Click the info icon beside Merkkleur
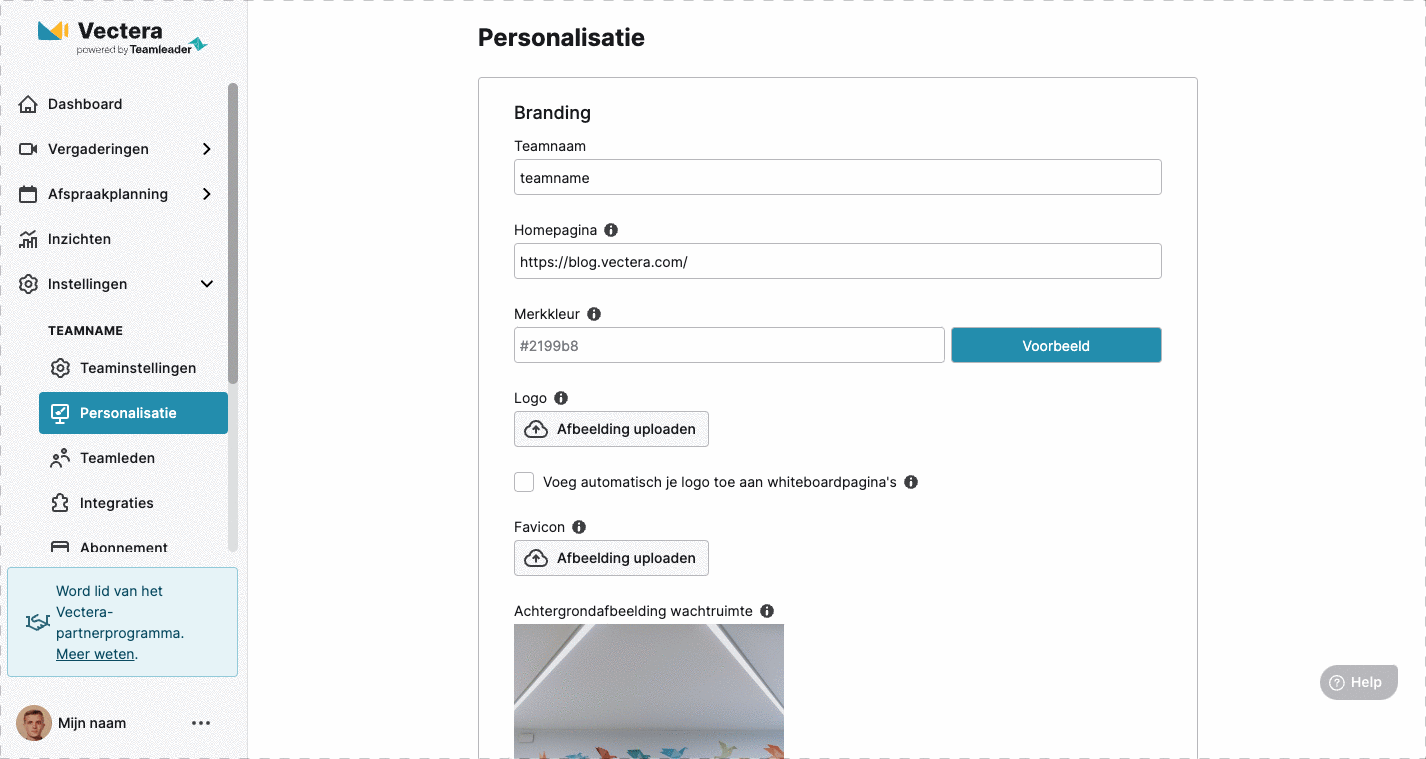The image size is (1426, 759). (594, 314)
